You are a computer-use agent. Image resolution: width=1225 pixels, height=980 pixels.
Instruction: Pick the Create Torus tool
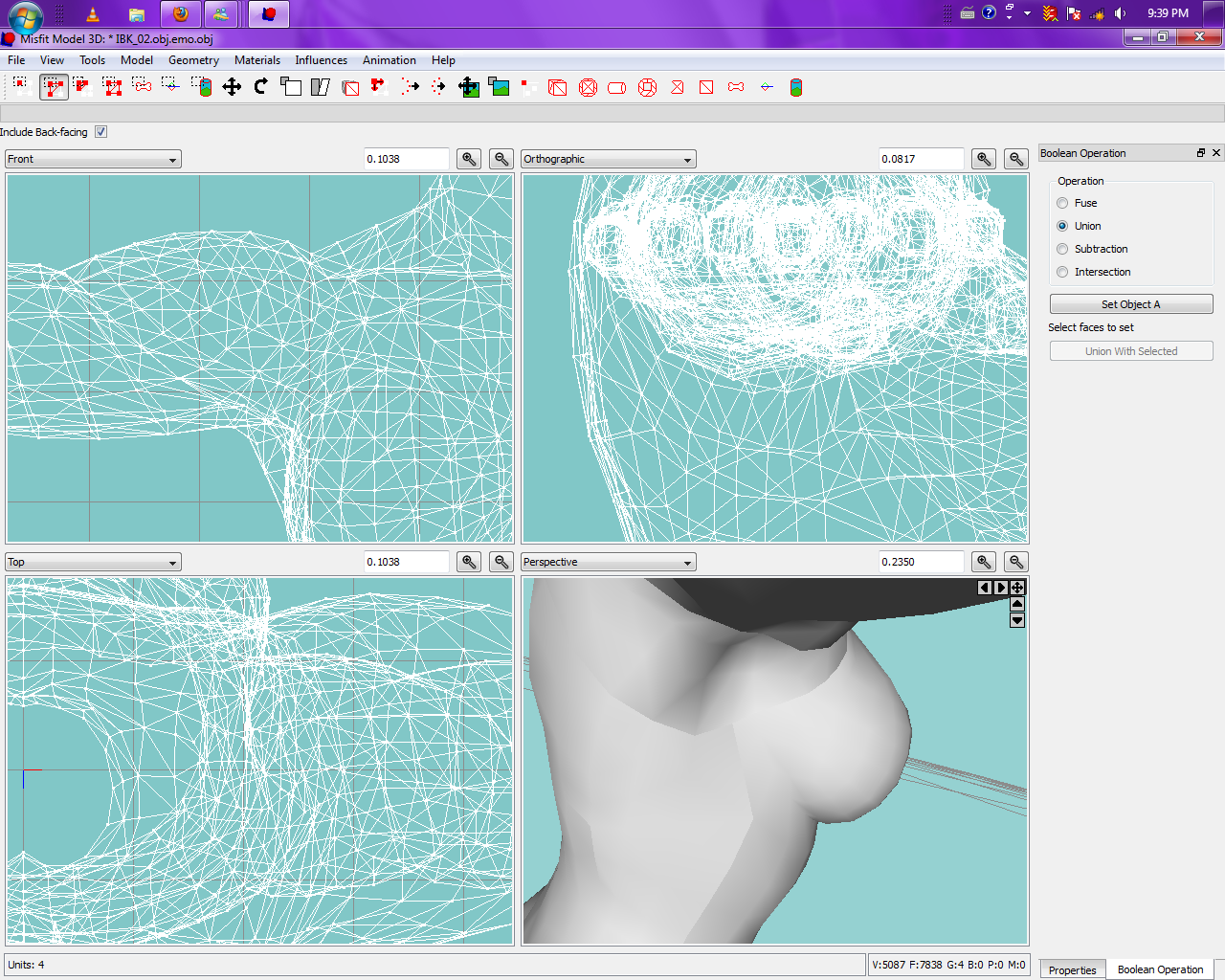[647, 87]
